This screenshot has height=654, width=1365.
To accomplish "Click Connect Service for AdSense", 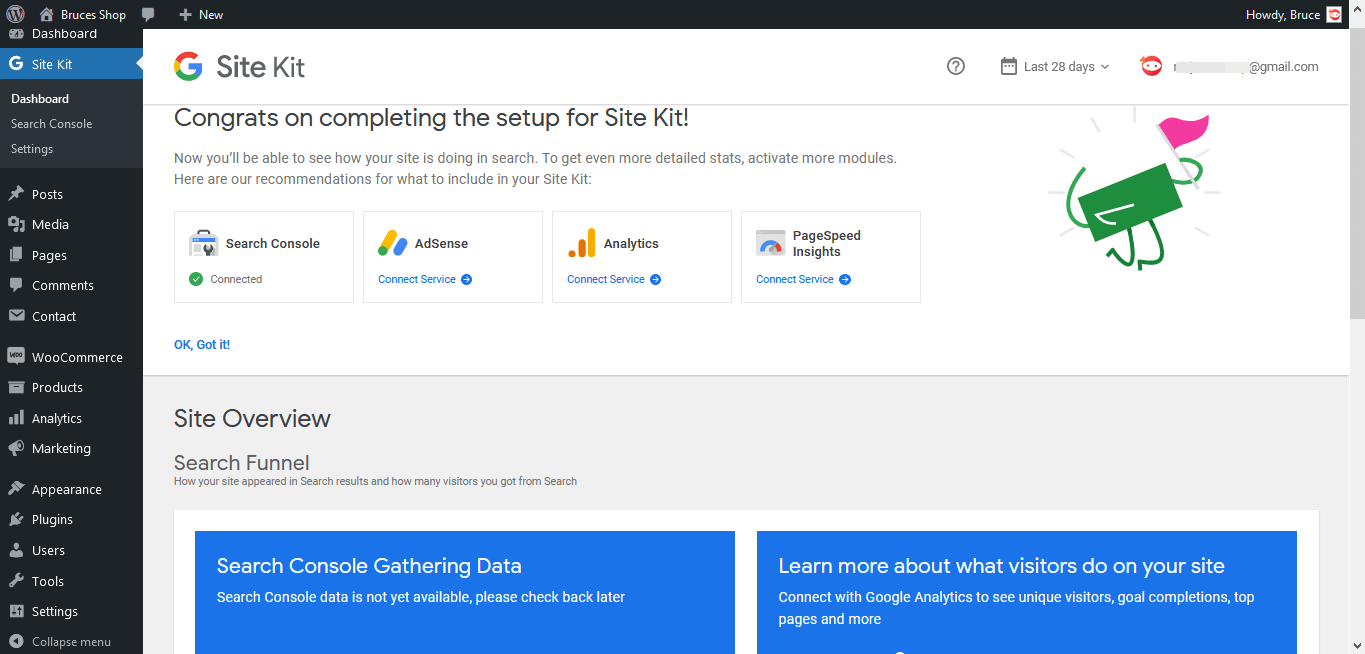I will click(425, 279).
